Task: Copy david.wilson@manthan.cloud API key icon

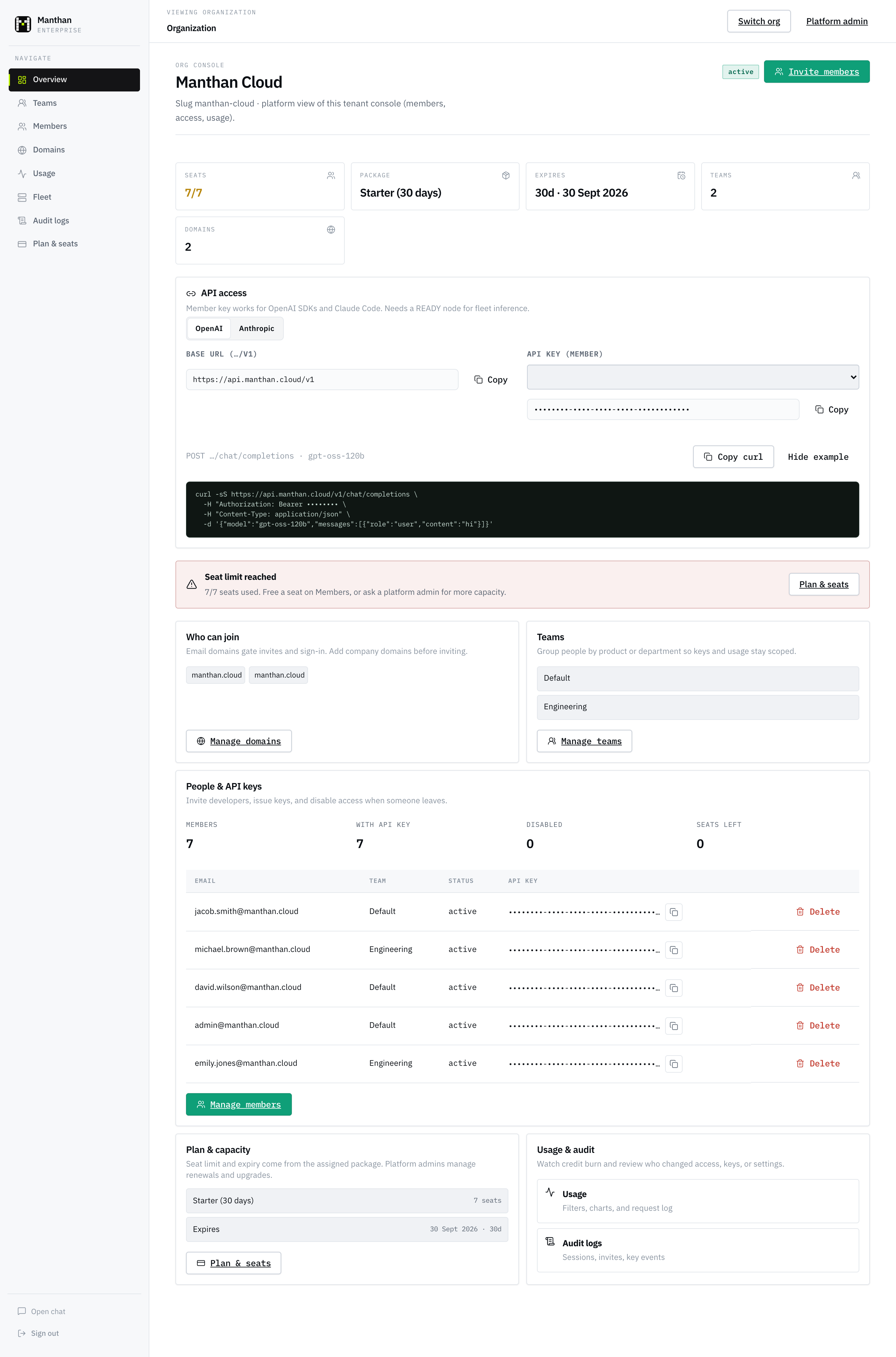Action: point(674,988)
